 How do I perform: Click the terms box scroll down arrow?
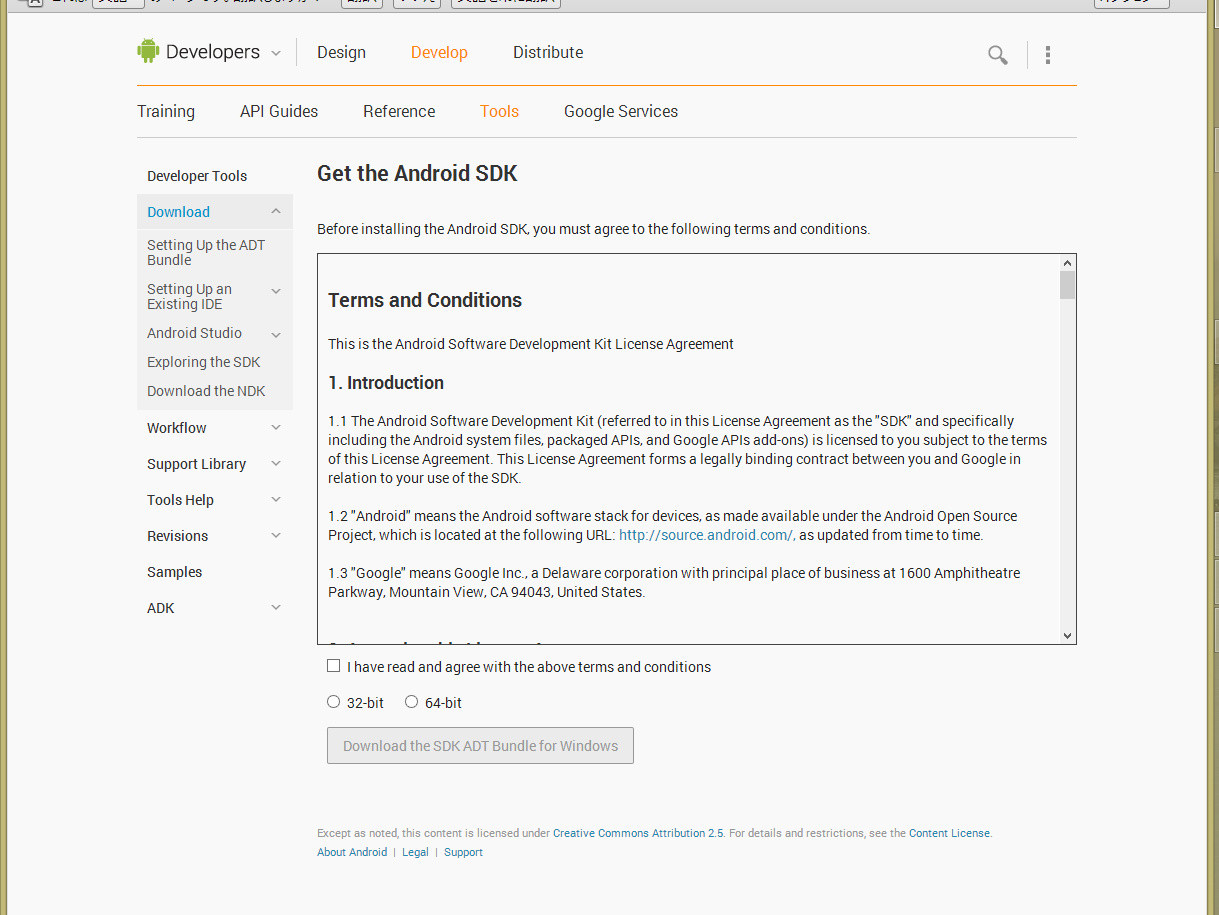(1067, 635)
